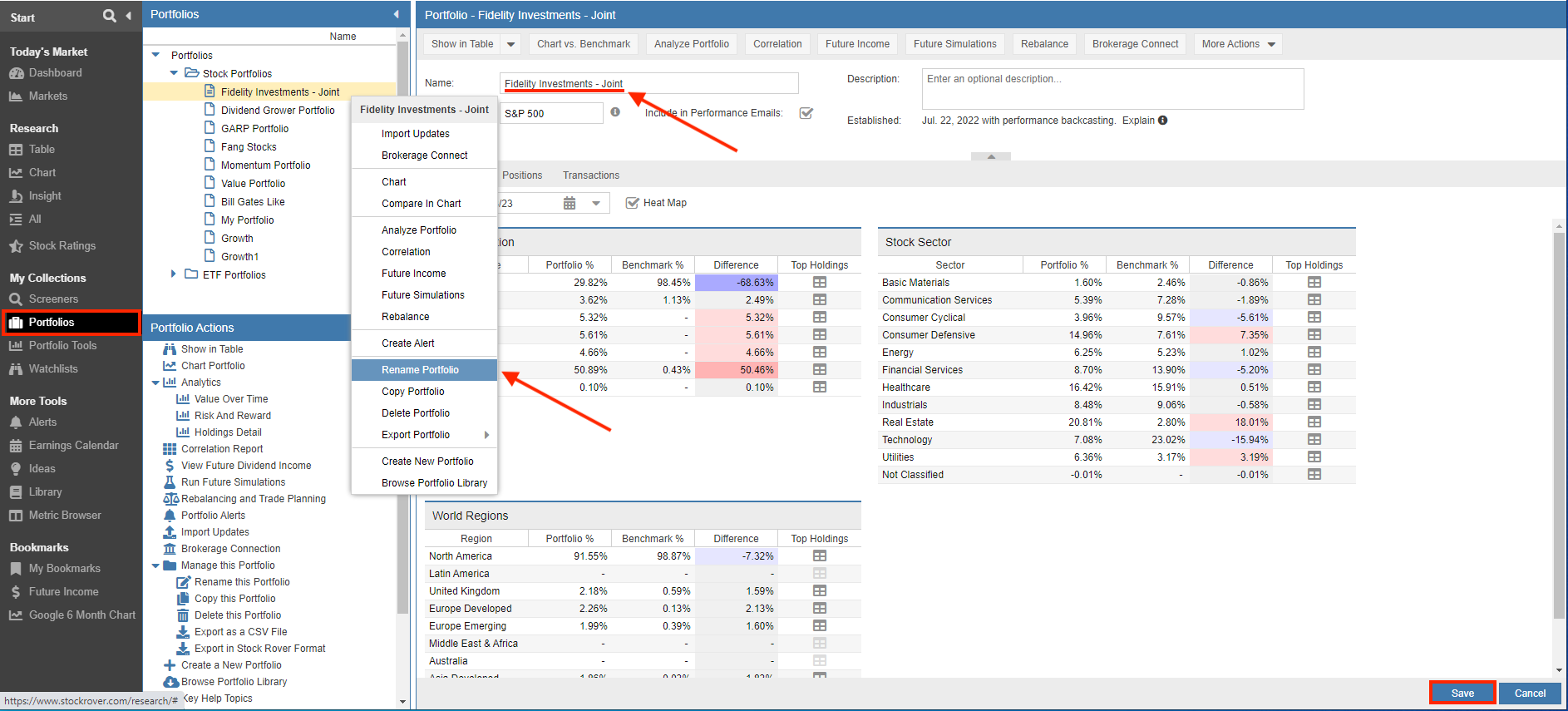This screenshot has height=711, width=1568.
Task: Show top holdings for Basic Materials sector
Action: point(1314,283)
